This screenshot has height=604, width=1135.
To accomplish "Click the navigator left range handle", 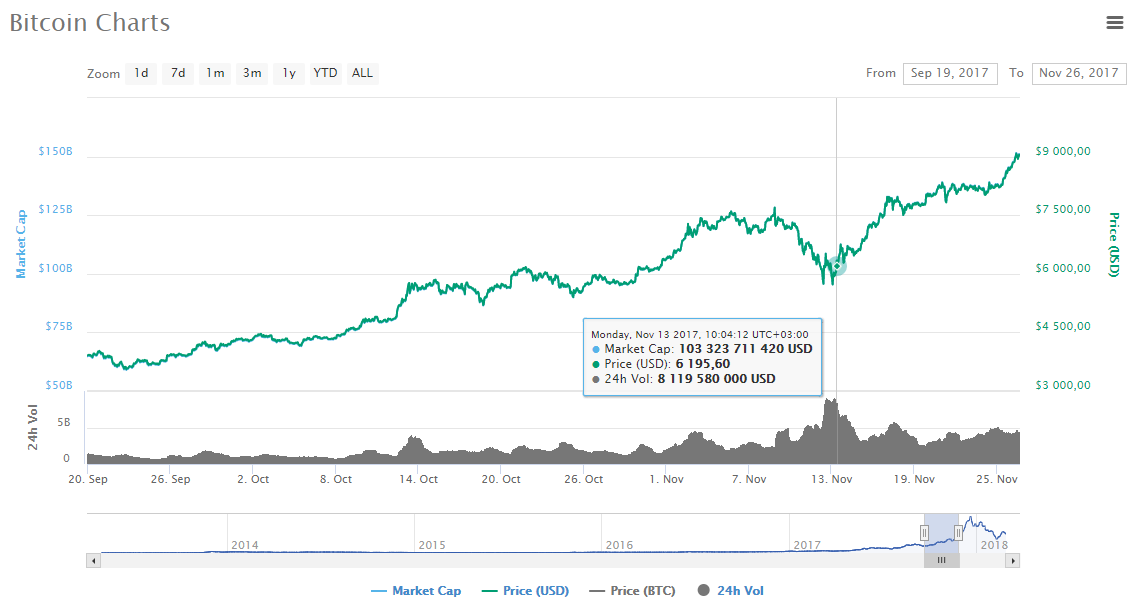I will [x=924, y=533].
